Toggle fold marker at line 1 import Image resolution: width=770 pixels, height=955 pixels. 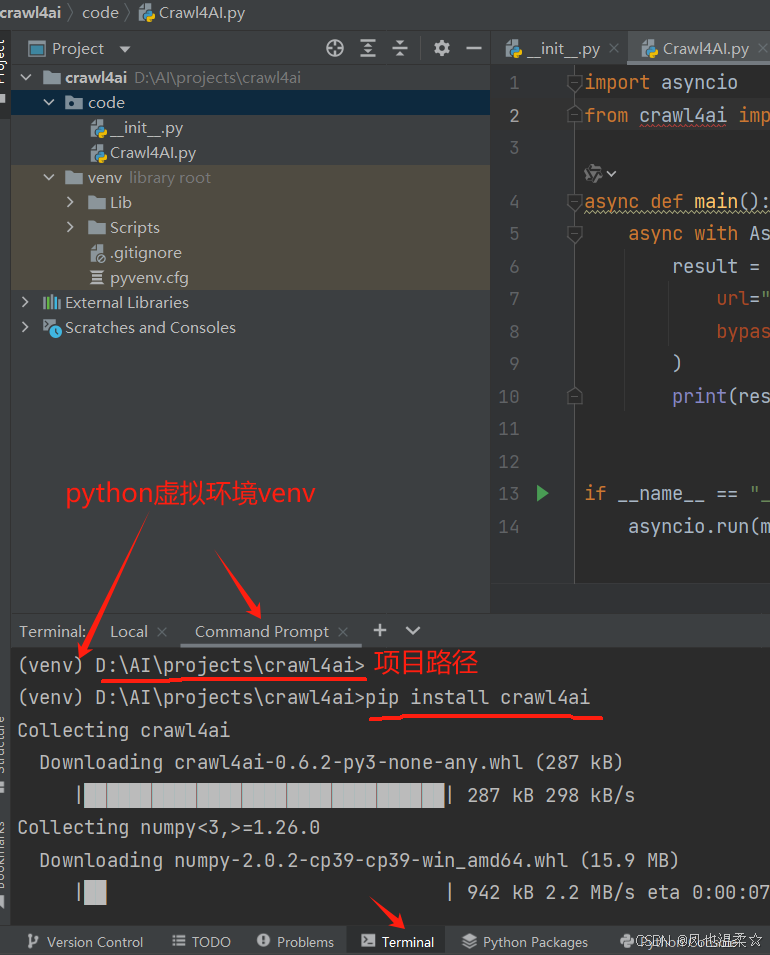point(574,82)
